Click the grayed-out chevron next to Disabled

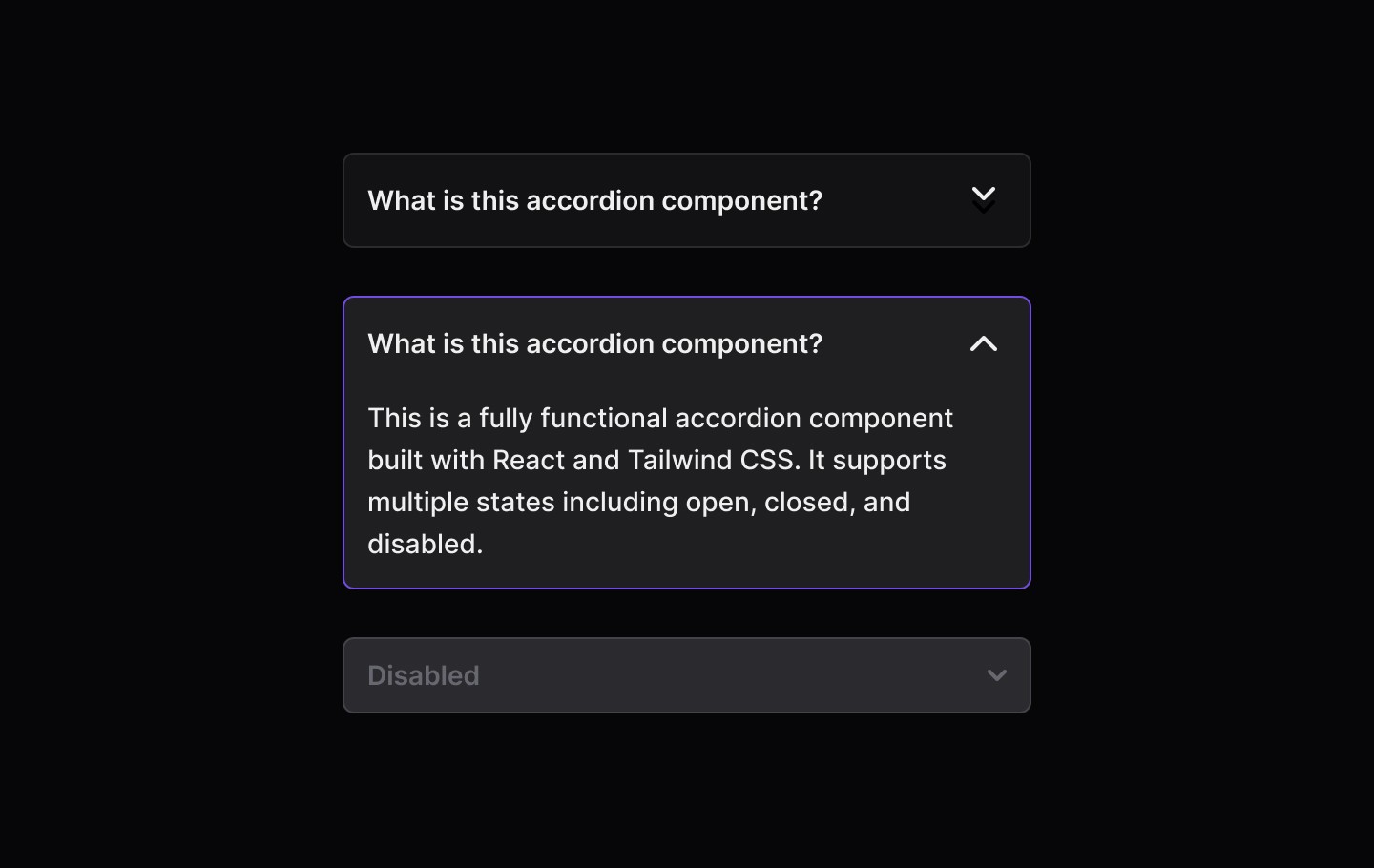pyautogui.click(x=997, y=675)
